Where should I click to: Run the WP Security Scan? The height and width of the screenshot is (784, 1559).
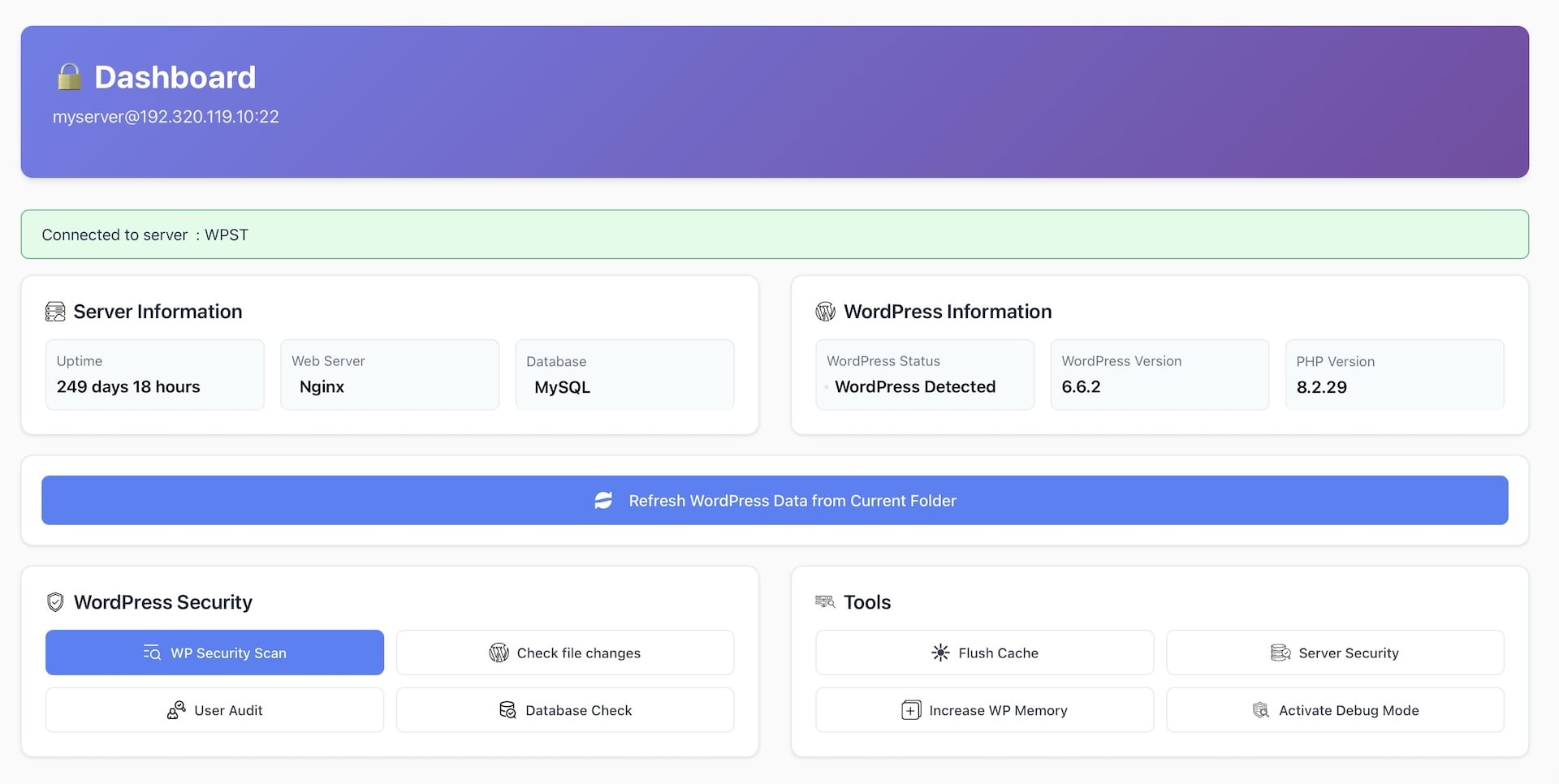(x=214, y=653)
